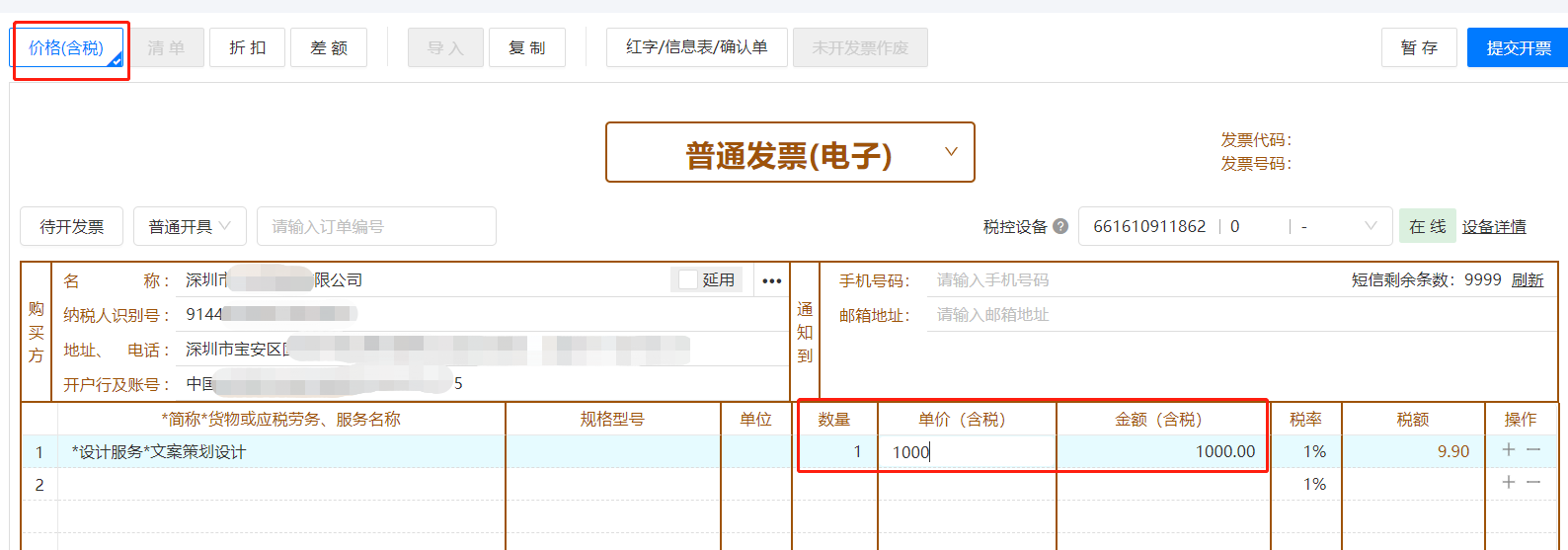The width and height of the screenshot is (1568, 550).
Task: Expand the 普通发票(电子) type dropdown
Action: coord(790,152)
